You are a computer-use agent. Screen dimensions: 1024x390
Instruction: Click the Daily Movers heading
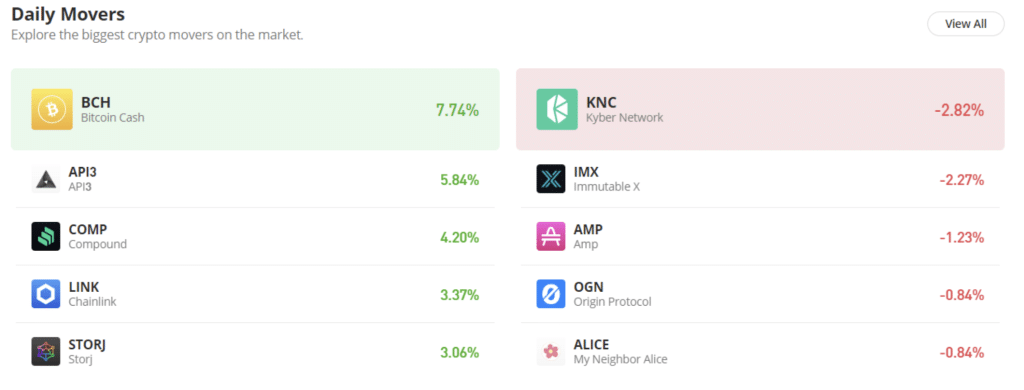click(68, 14)
